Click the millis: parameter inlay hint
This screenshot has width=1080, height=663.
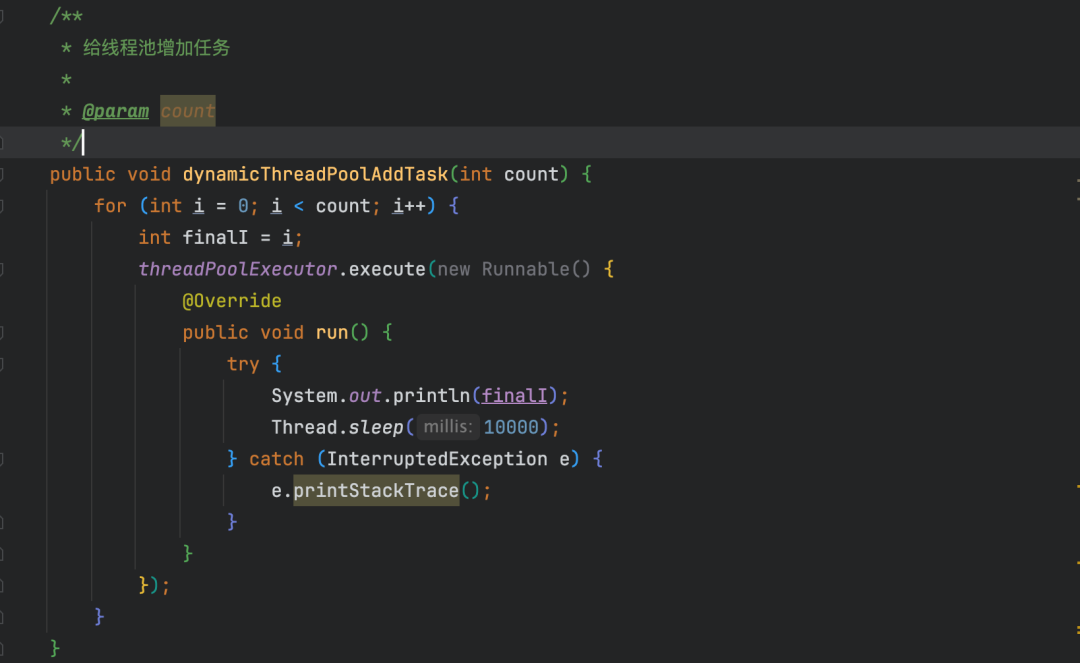pyautogui.click(x=448, y=427)
